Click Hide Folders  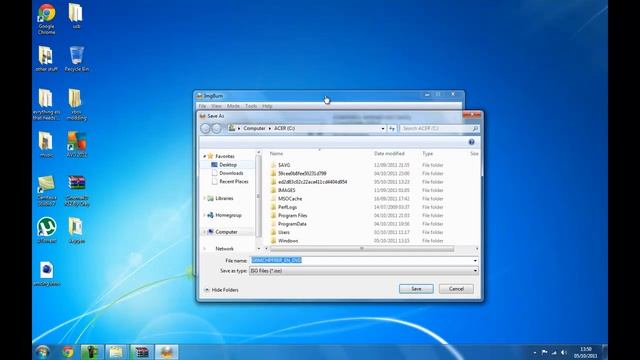point(221,290)
